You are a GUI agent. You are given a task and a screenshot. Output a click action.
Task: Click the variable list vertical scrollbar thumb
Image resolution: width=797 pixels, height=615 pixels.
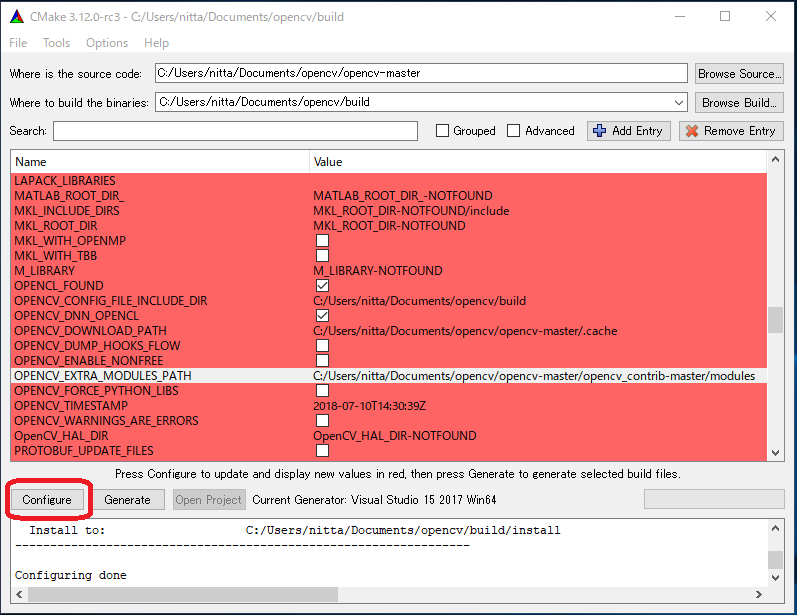coord(775,319)
